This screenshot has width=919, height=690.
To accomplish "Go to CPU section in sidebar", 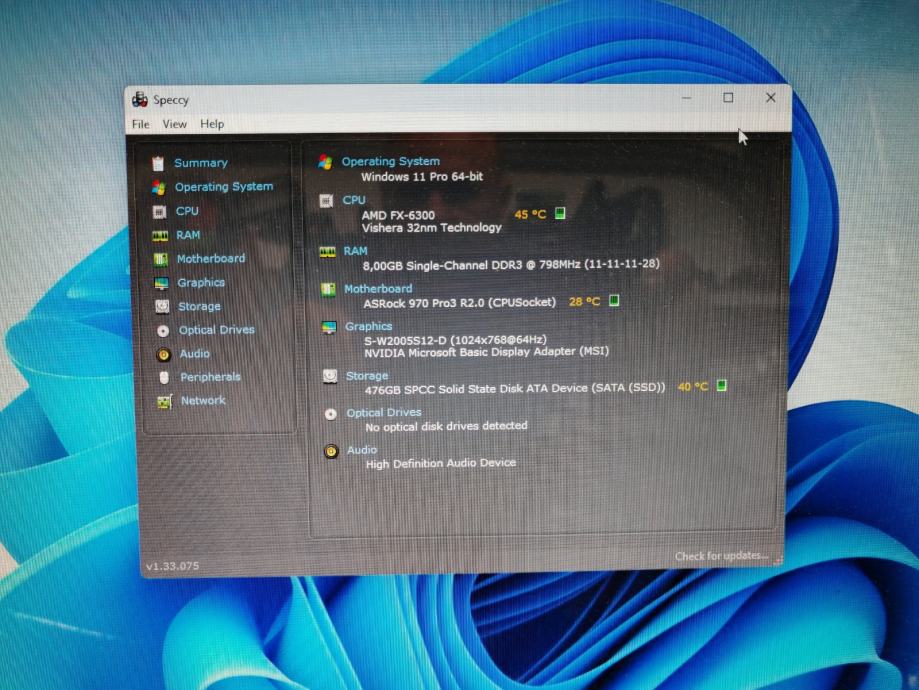I will click(x=187, y=211).
